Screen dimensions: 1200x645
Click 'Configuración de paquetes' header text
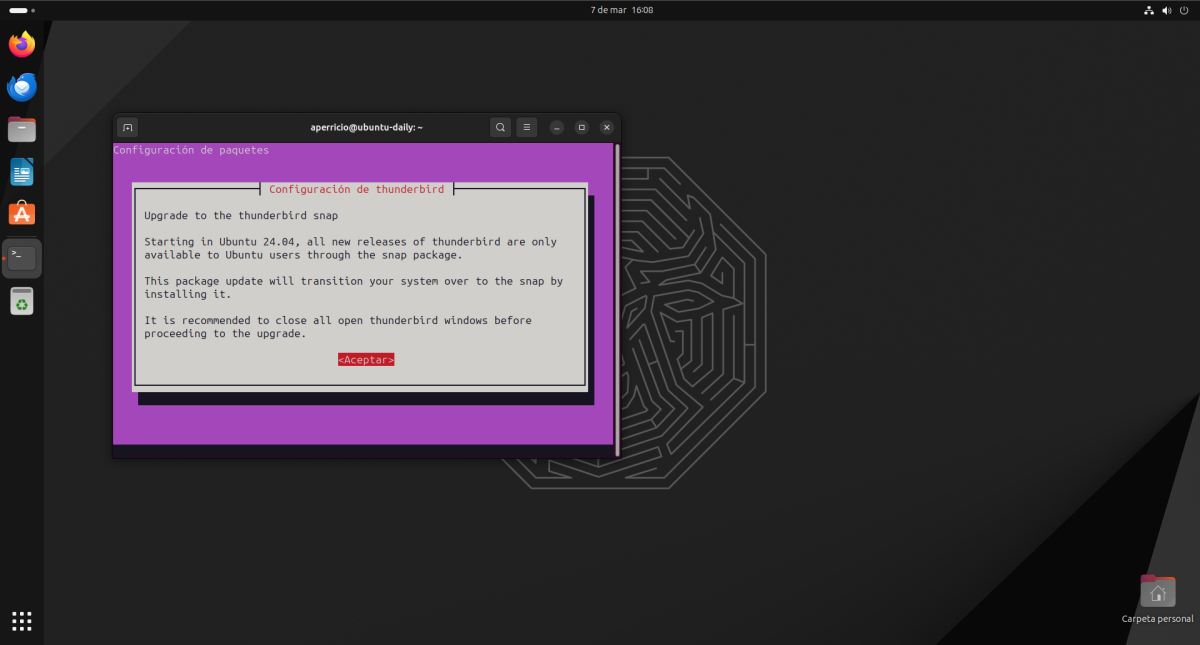tap(191, 150)
